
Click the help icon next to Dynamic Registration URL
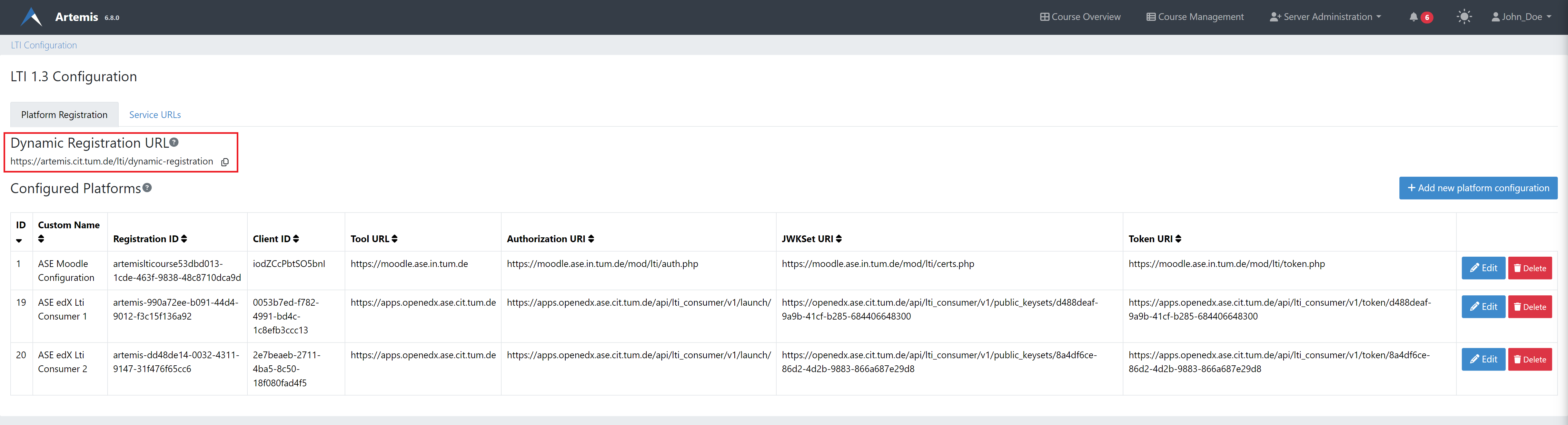point(175,141)
